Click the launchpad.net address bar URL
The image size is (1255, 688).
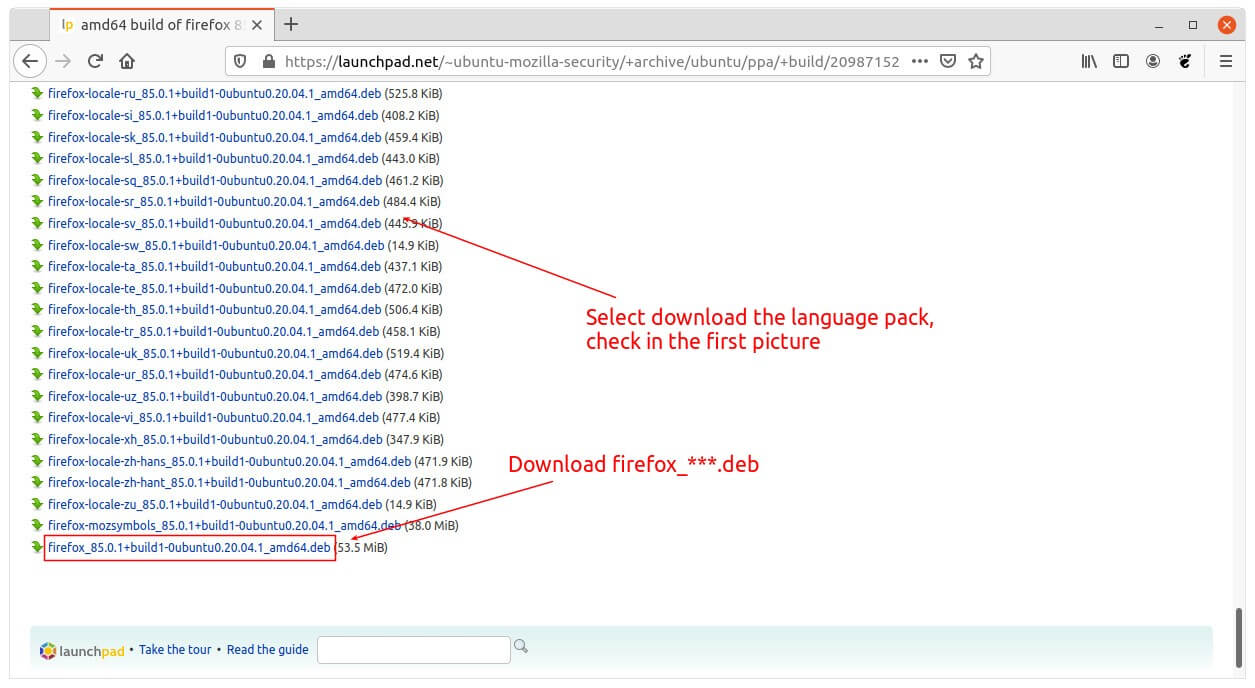592,61
